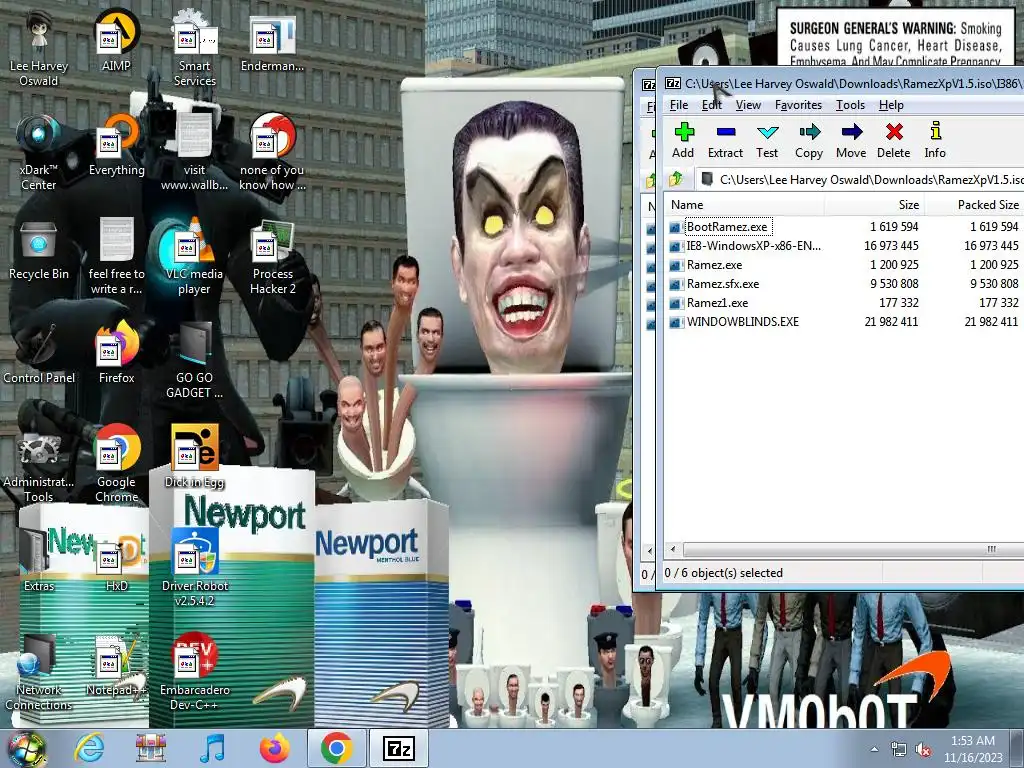The image size is (1024, 768).
Task: Show hidden tray icons arrow
Action: click(874, 749)
